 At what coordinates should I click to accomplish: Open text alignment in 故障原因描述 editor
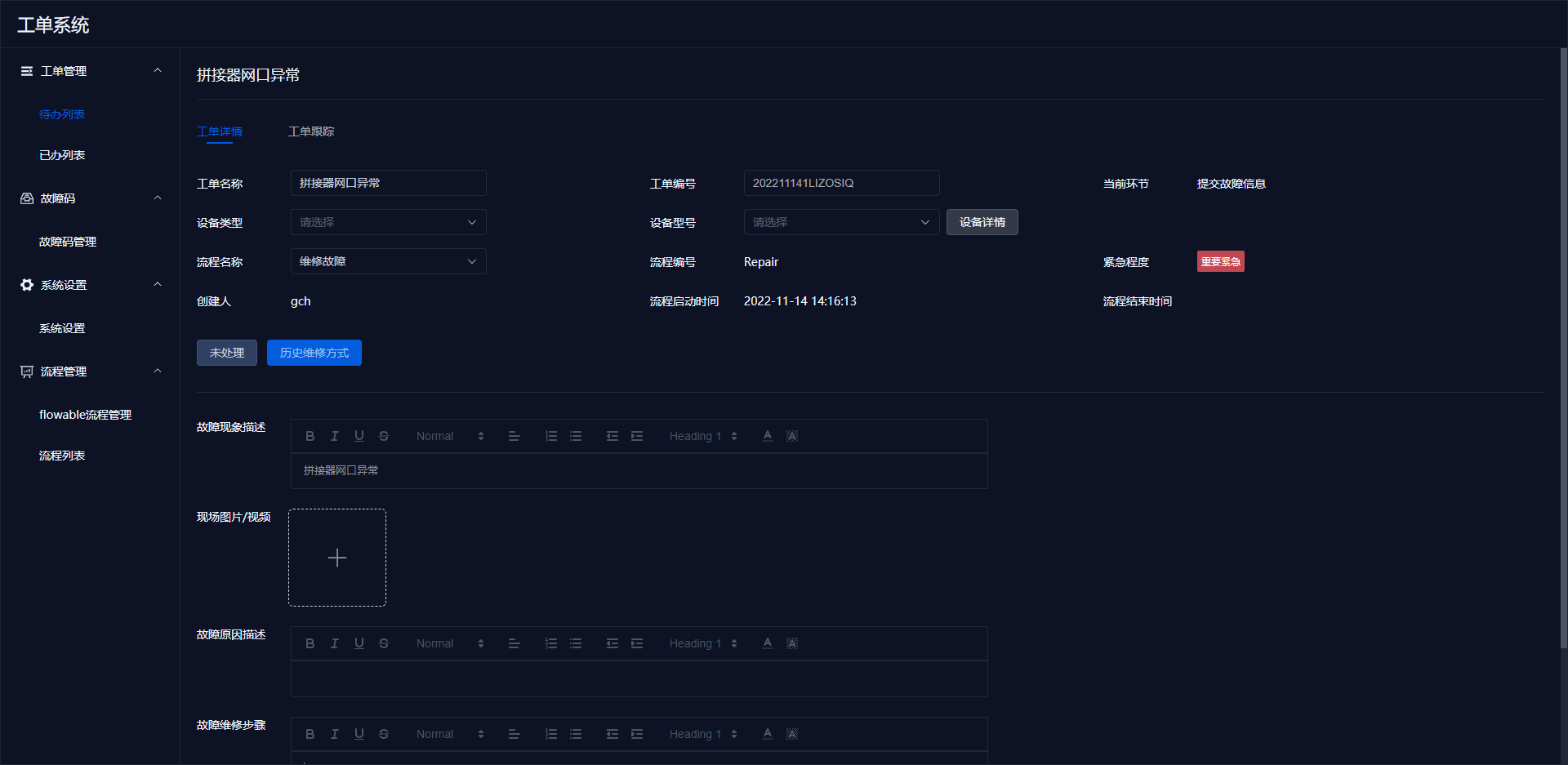[x=514, y=643]
